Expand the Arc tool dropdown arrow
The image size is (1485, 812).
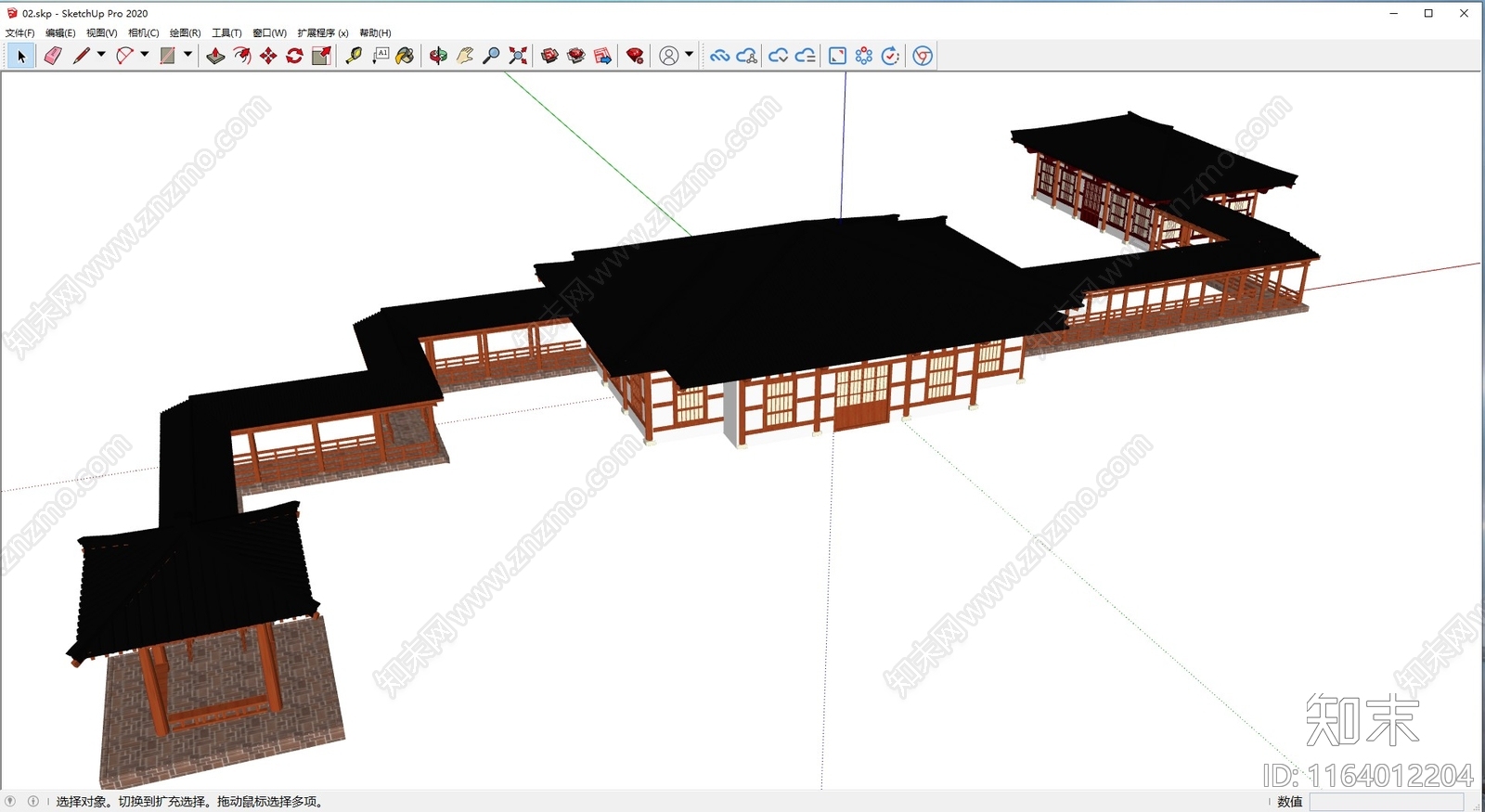click(145, 55)
